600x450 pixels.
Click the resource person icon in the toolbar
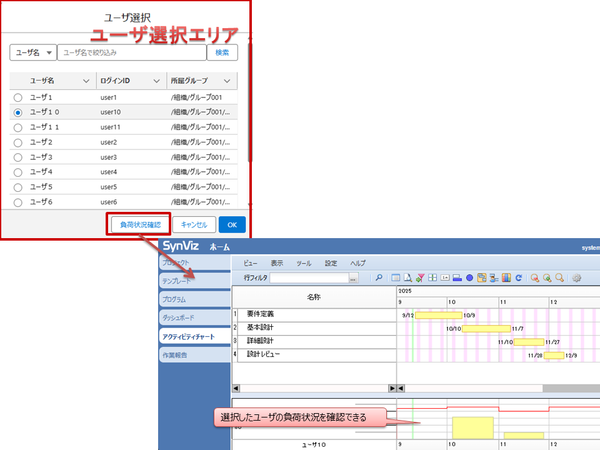pyautogui.click(x=494, y=278)
